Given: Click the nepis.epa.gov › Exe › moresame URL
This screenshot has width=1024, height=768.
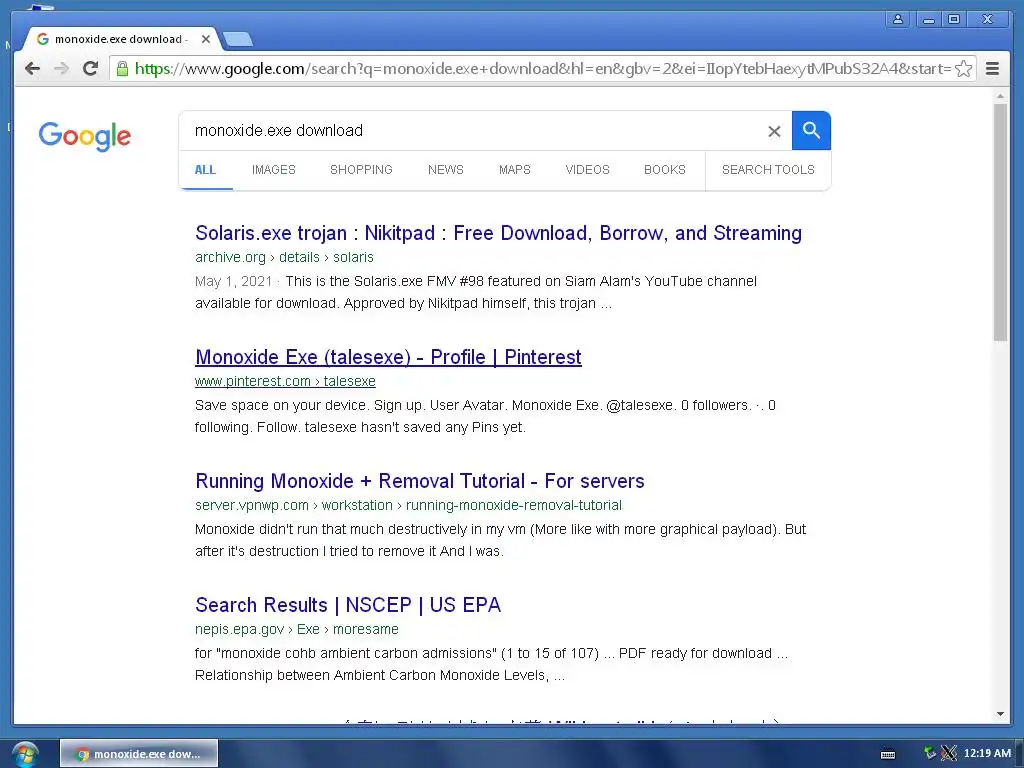Looking at the screenshot, I should click(296, 630).
